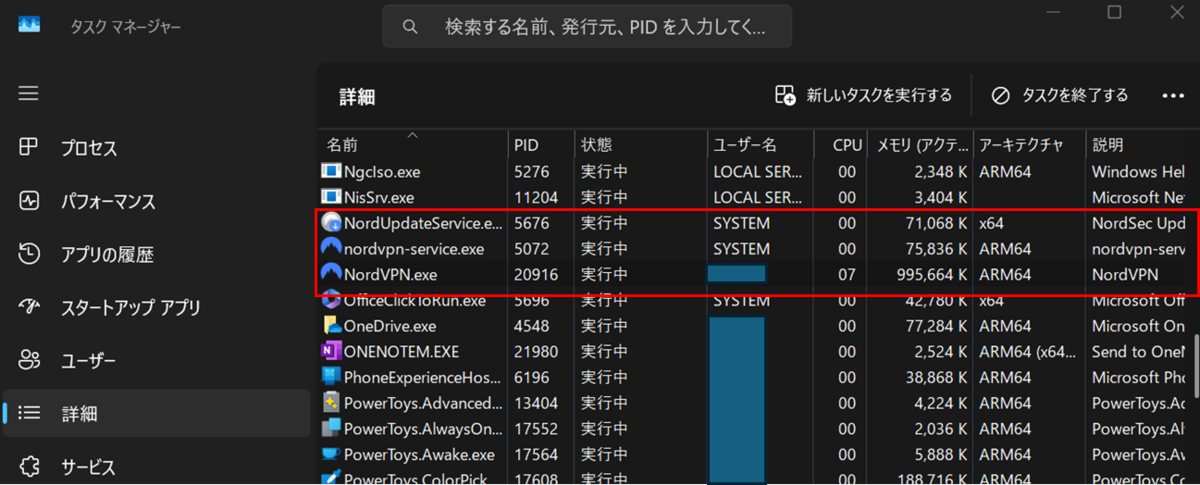
Task: Sort by the アーキテクチャ column header
Action: [x=1029, y=145]
